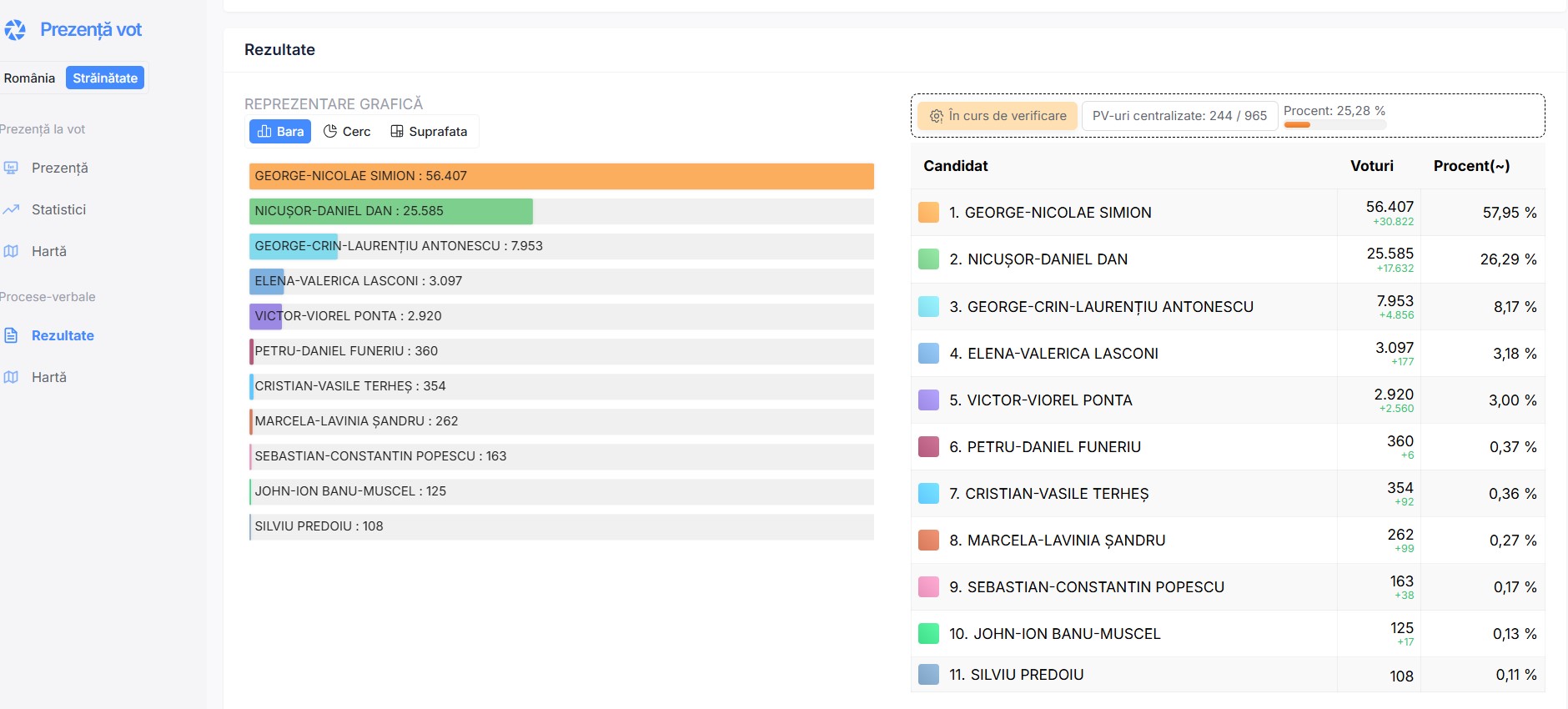Click the Prezență vot title link
The image size is (1568, 709).
[91, 30]
